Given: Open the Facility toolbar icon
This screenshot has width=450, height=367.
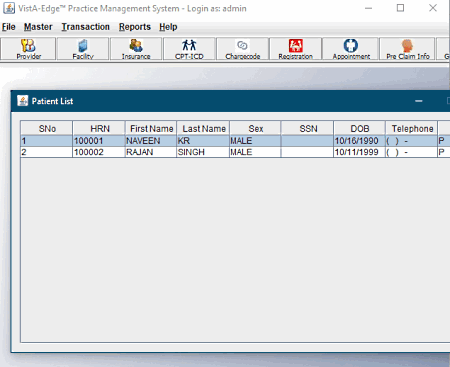Looking at the screenshot, I should pyautogui.click(x=83, y=49).
